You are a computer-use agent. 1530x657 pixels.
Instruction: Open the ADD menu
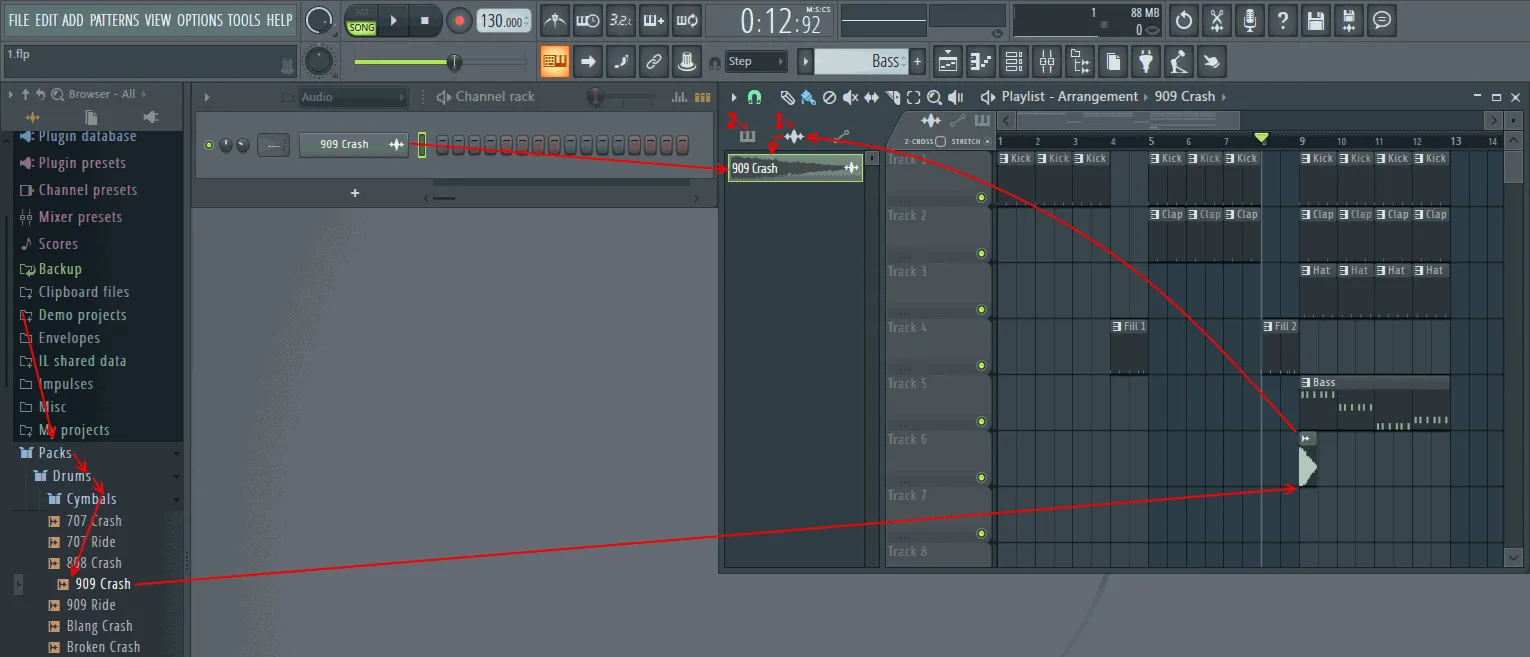pyautogui.click(x=73, y=20)
